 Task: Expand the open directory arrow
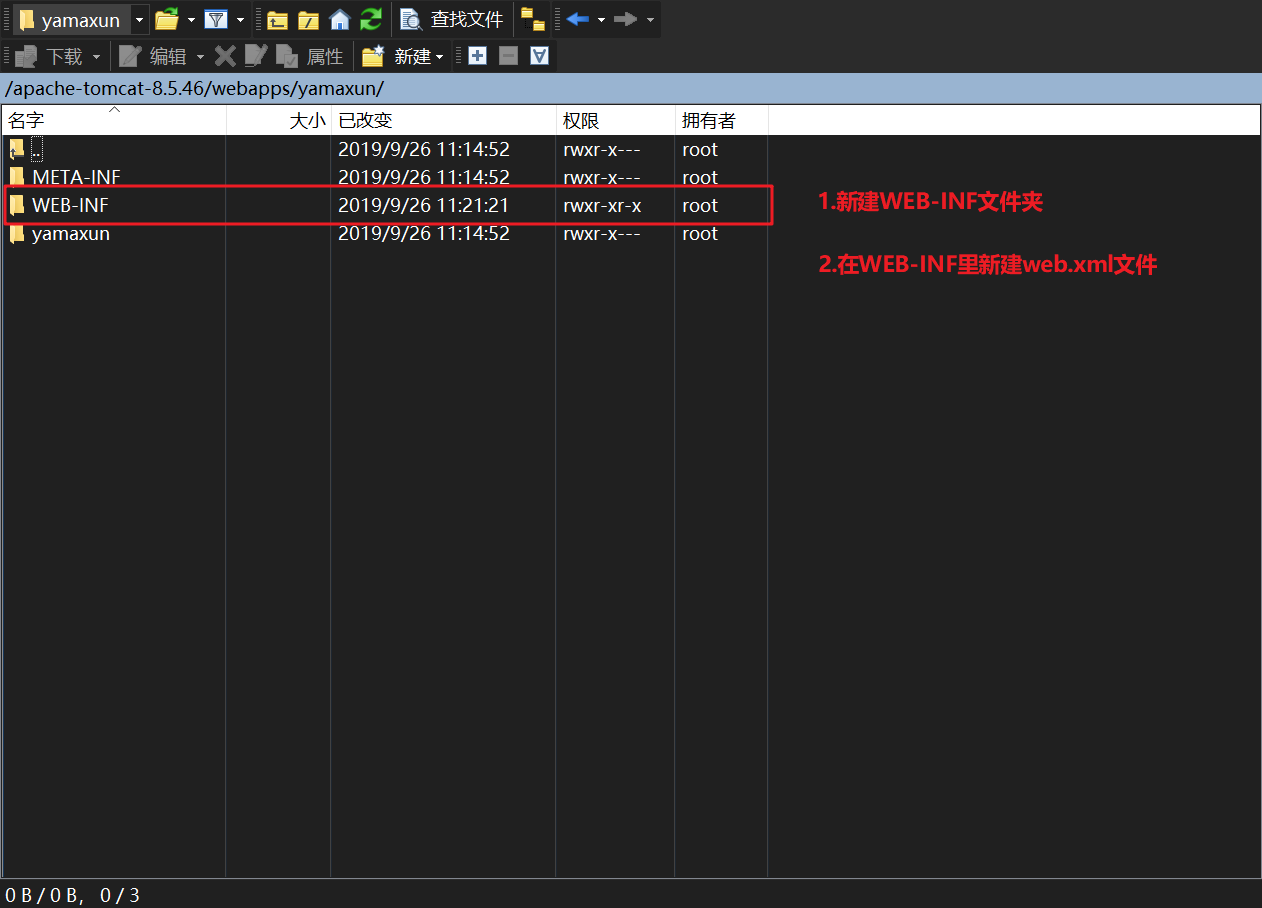point(190,19)
